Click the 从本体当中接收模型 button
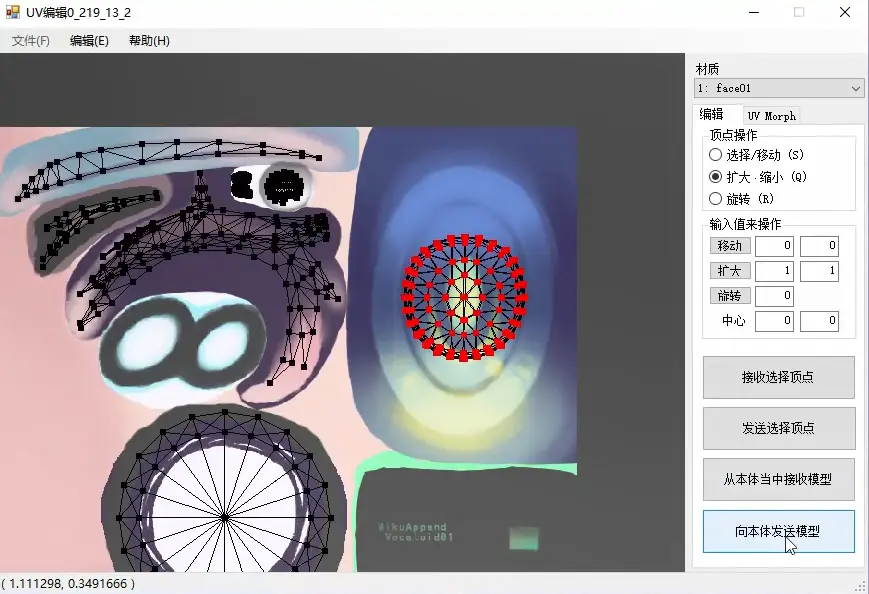869x594 pixels. click(779, 479)
